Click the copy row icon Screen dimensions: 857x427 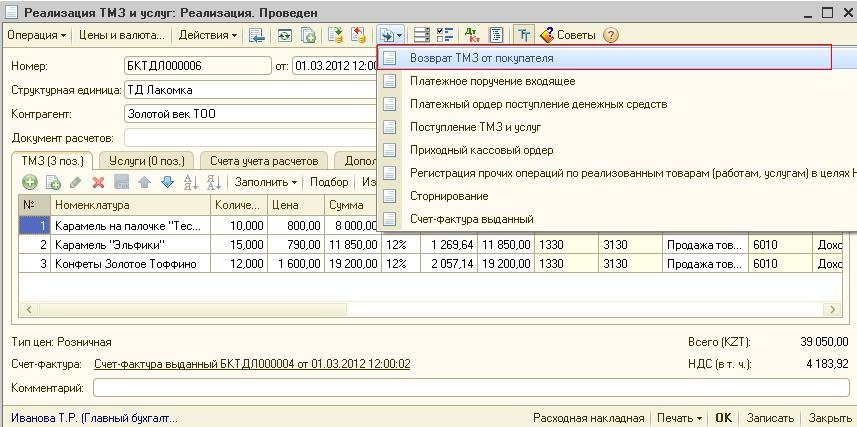(52, 182)
